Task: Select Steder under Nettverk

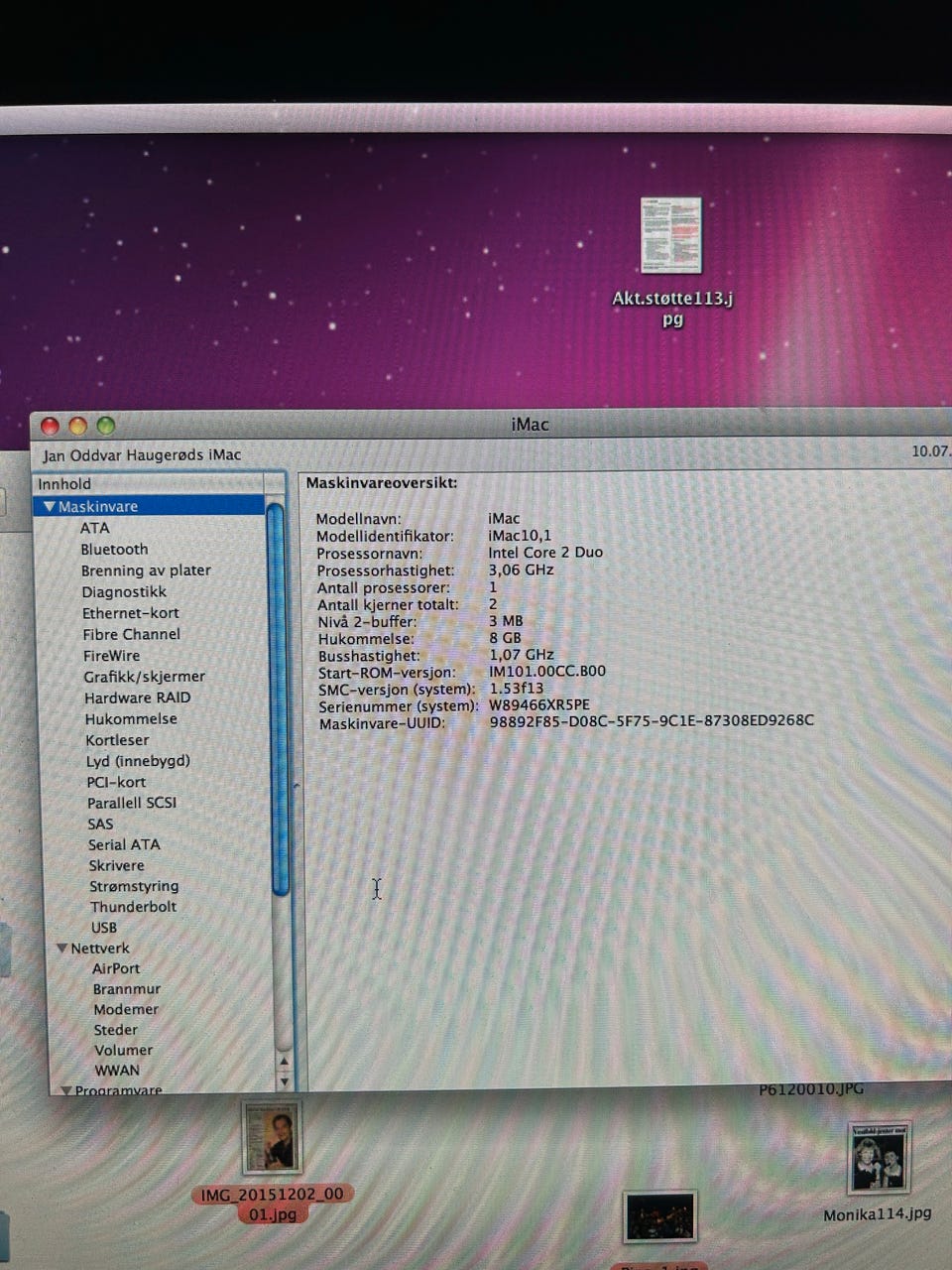Action: pos(116,1030)
